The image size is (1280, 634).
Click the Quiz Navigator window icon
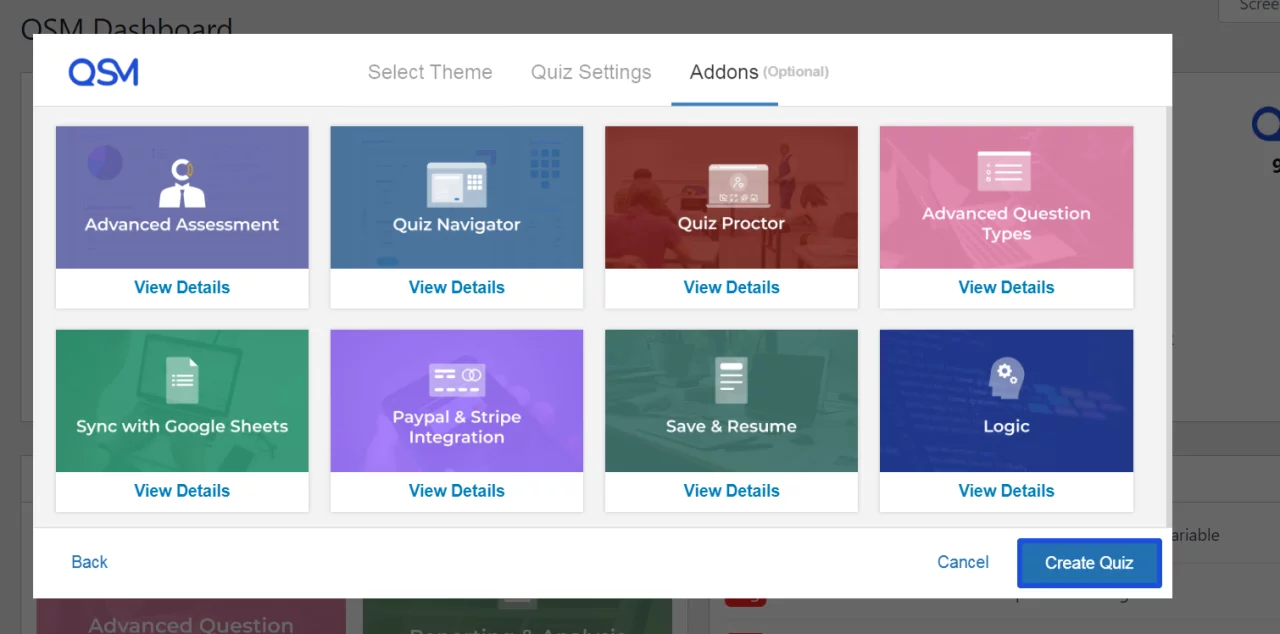click(x=456, y=185)
